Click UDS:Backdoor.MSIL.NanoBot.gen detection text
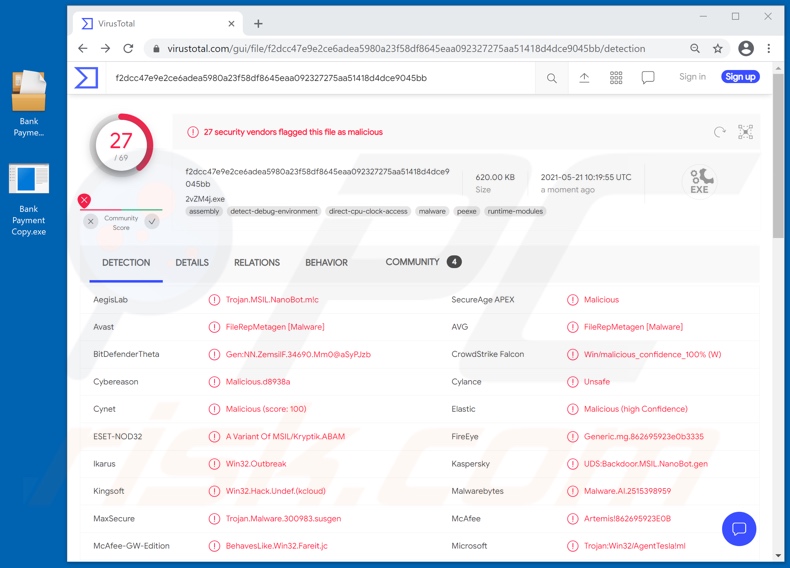 click(x=646, y=464)
